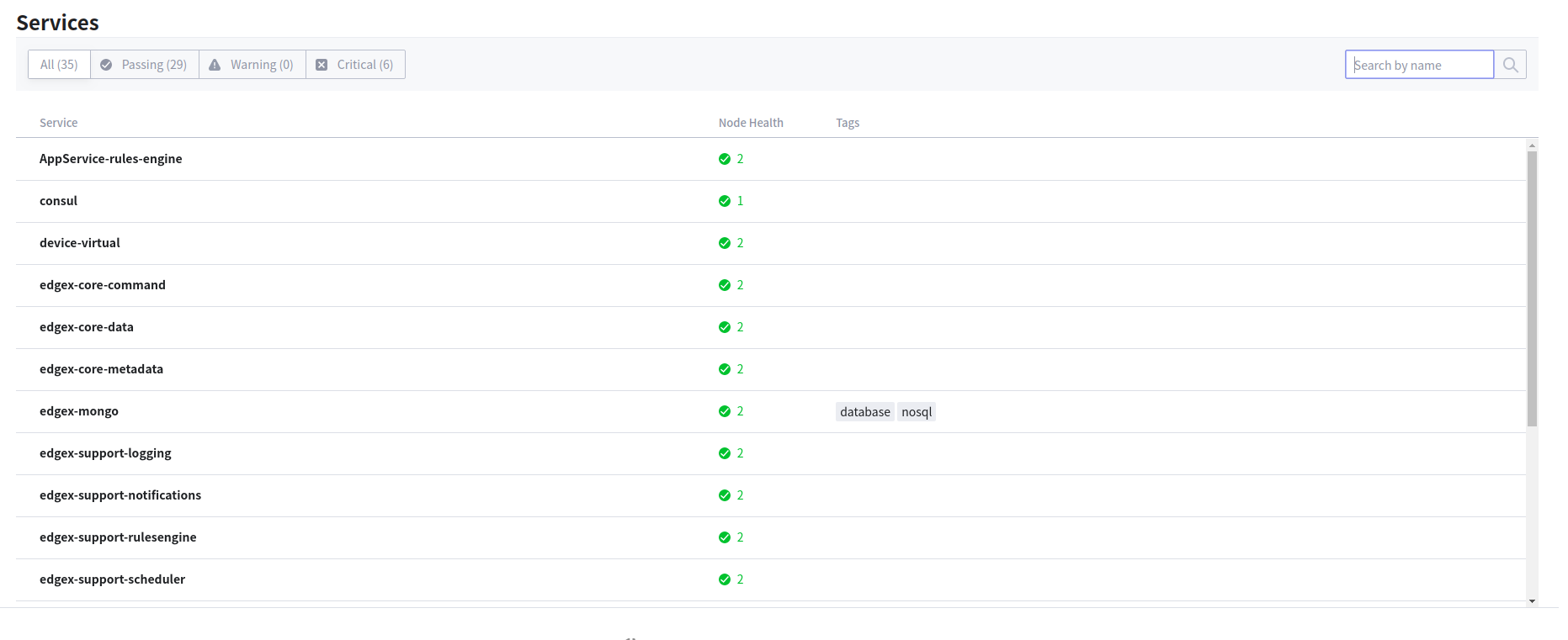
Task: Click health check icon for edgex-support-scheduler
Action: (x=724, y=579)
